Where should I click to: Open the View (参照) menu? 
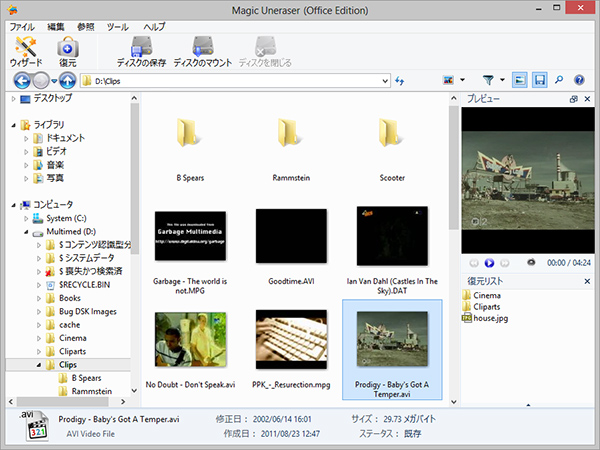point(86,27)
